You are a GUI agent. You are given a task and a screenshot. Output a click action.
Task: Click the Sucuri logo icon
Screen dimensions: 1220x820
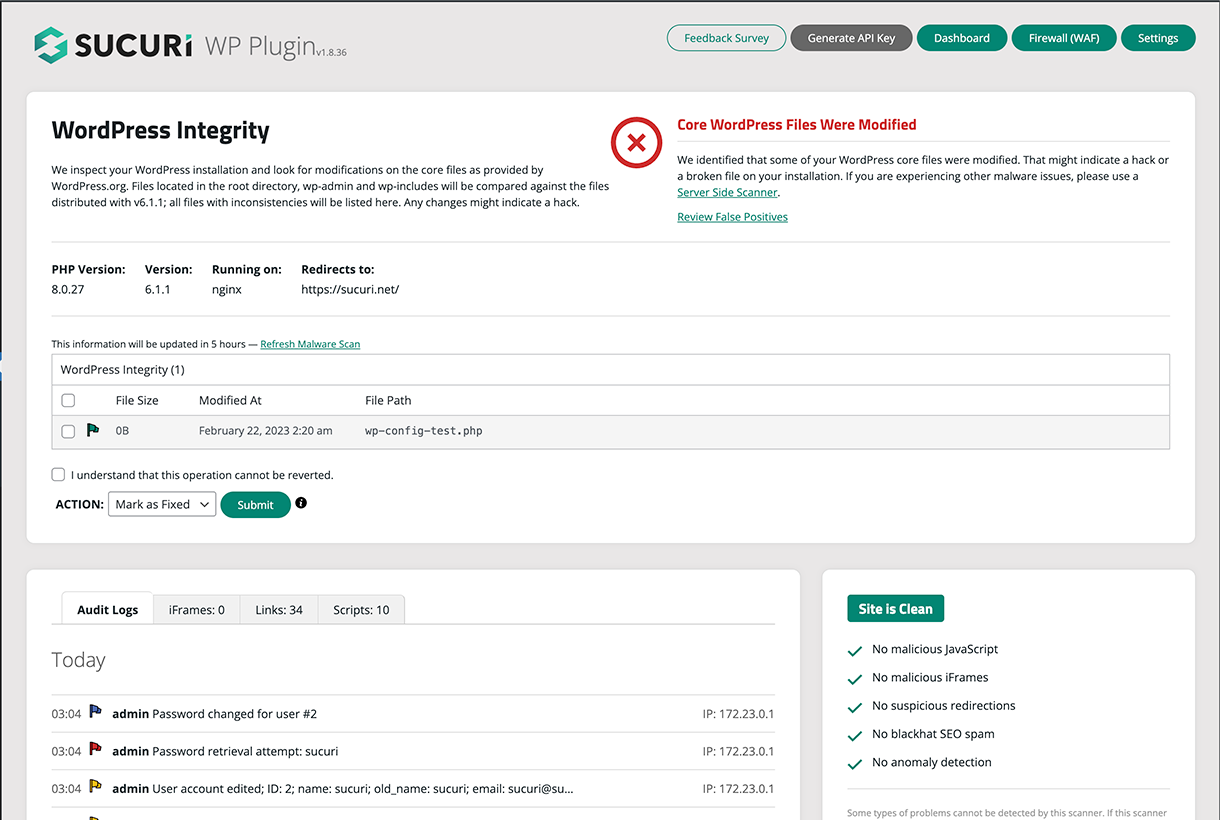coord(50,45)
